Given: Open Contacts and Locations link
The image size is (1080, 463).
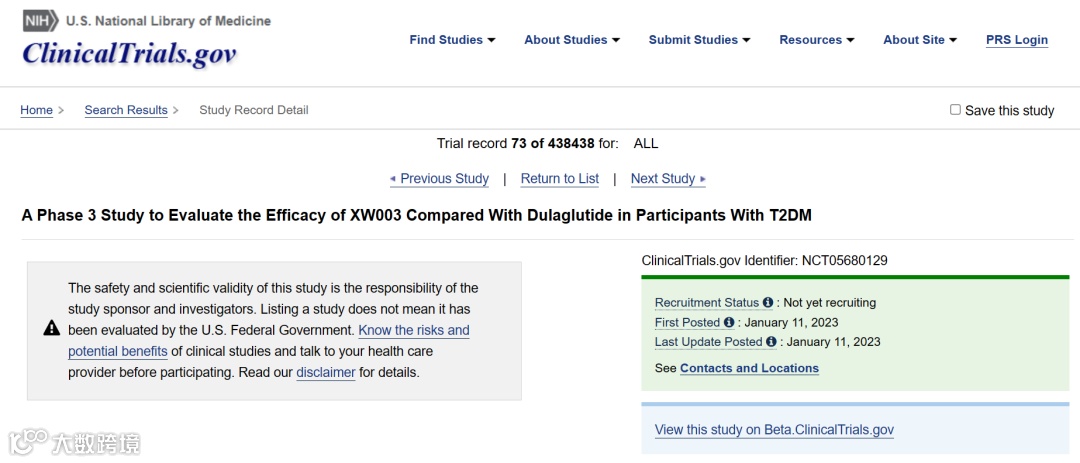Looking at the screenshot, I should [749, 368].
